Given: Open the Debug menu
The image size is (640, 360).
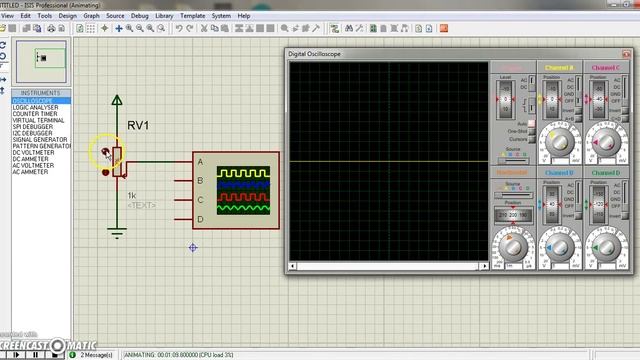Looking at the screenshot, I should [140, 16].
